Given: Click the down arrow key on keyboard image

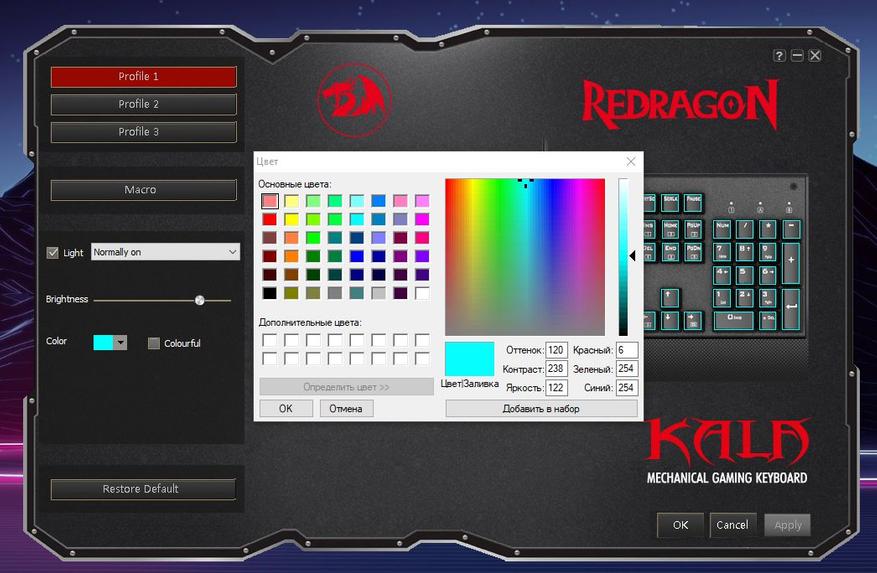Looking at the screenshot, I should [669, 321].
